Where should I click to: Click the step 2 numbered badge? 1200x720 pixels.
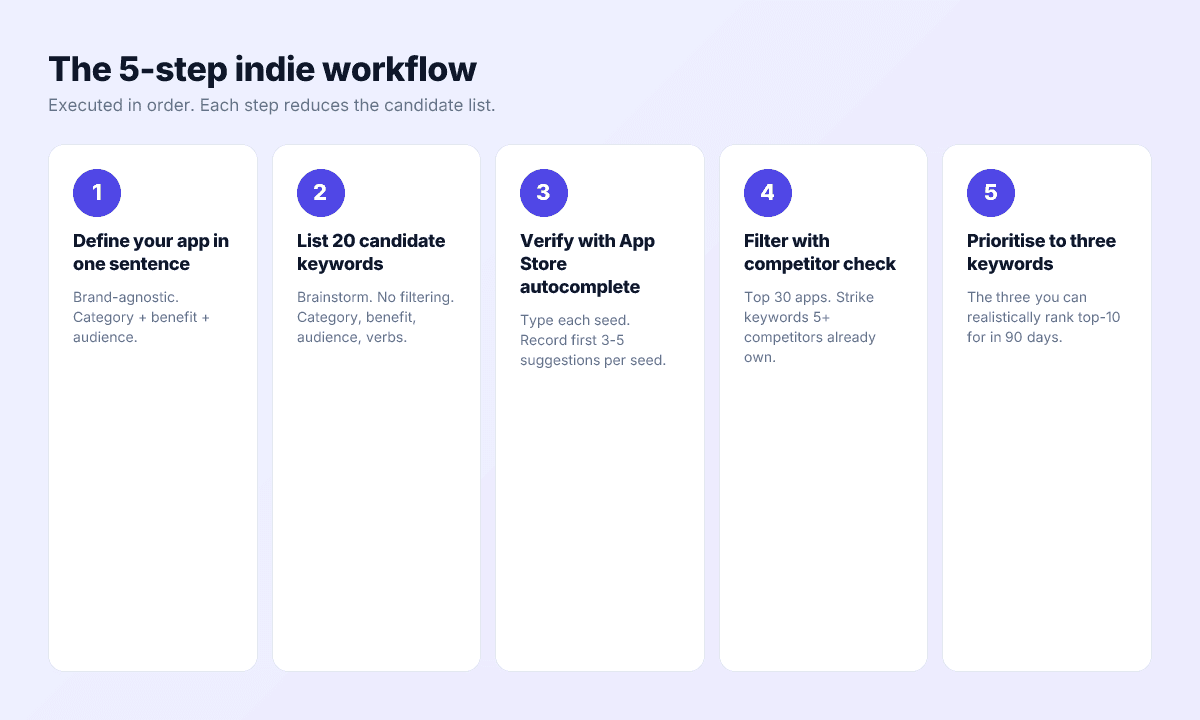pyautogui.click(x=321, y=192)
